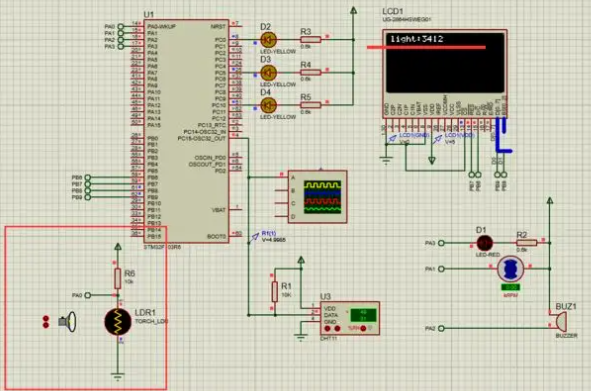Click the D1 red LED
The width and height of the screenshot is (591, 391).
[484, 243]
